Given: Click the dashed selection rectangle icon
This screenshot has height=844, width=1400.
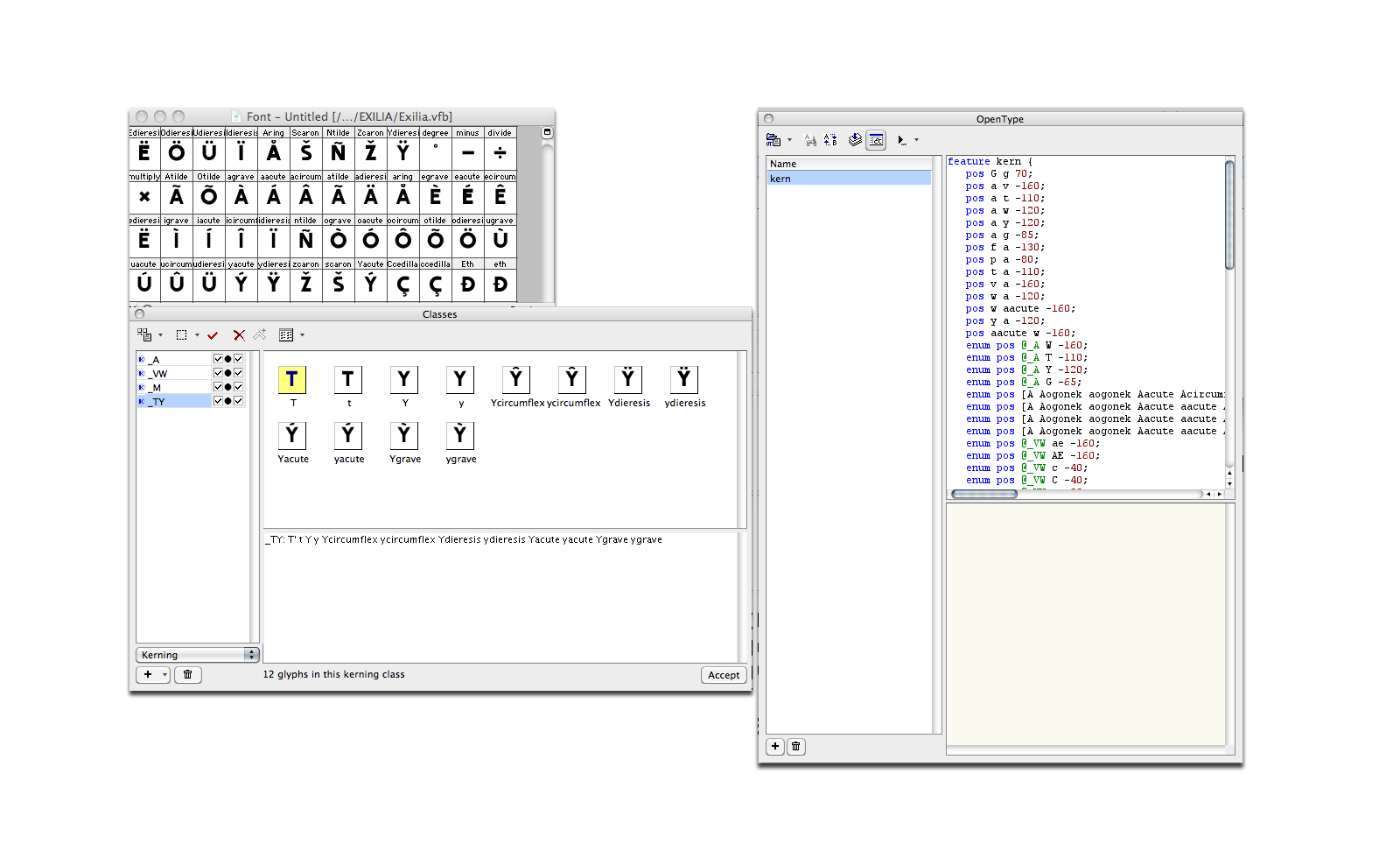Looking at the screenshot, I should coord(181,334).
